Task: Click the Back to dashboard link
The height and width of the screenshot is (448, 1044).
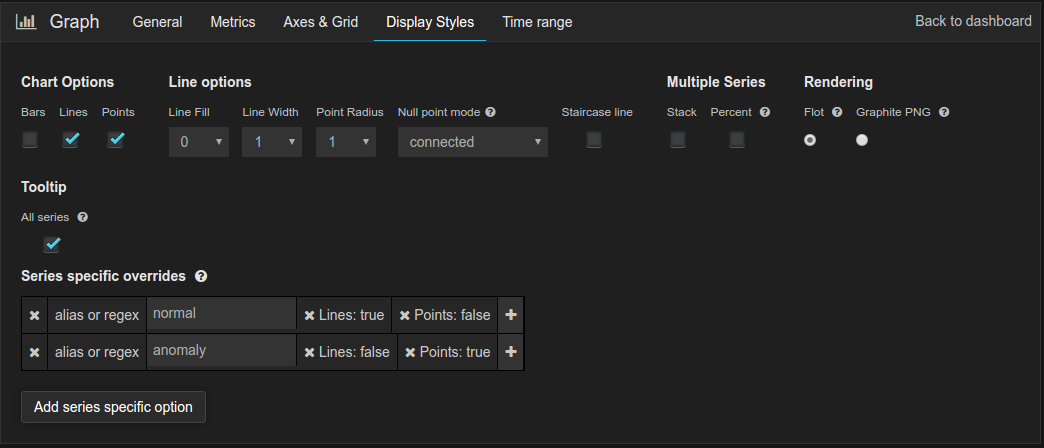Action: (x=973, y=21)
